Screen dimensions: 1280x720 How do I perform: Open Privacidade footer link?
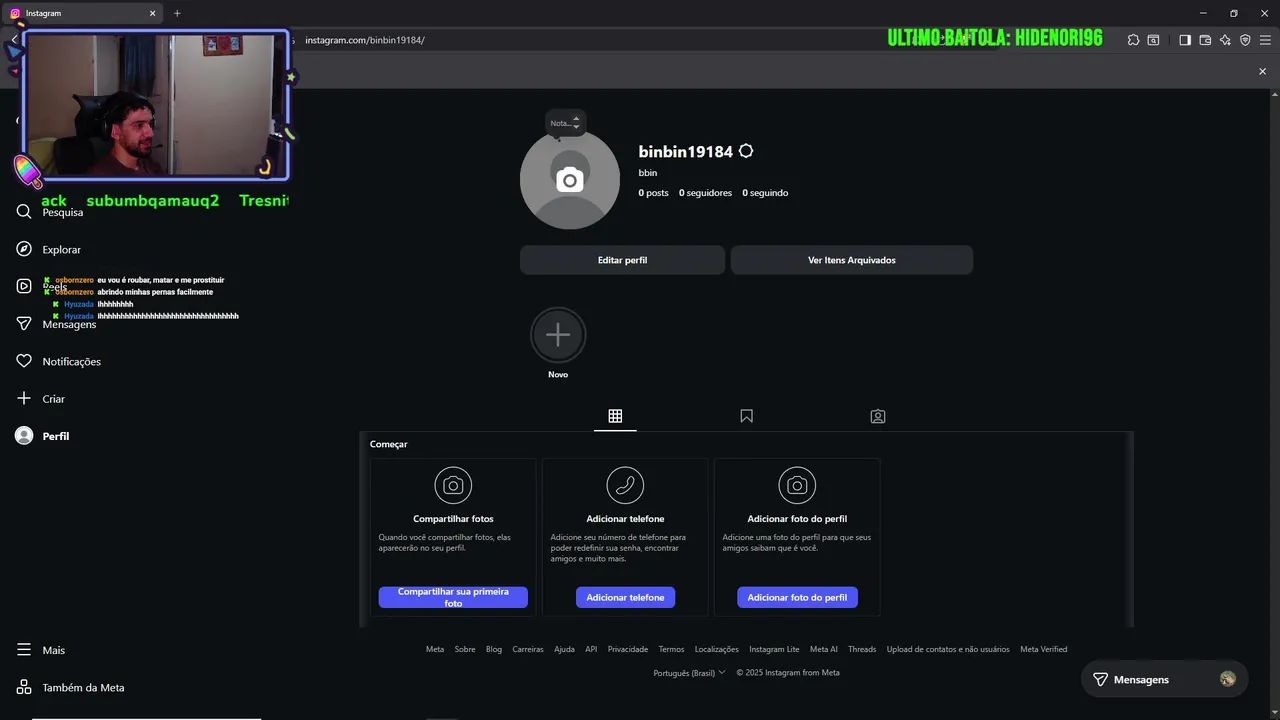[628, 649]
